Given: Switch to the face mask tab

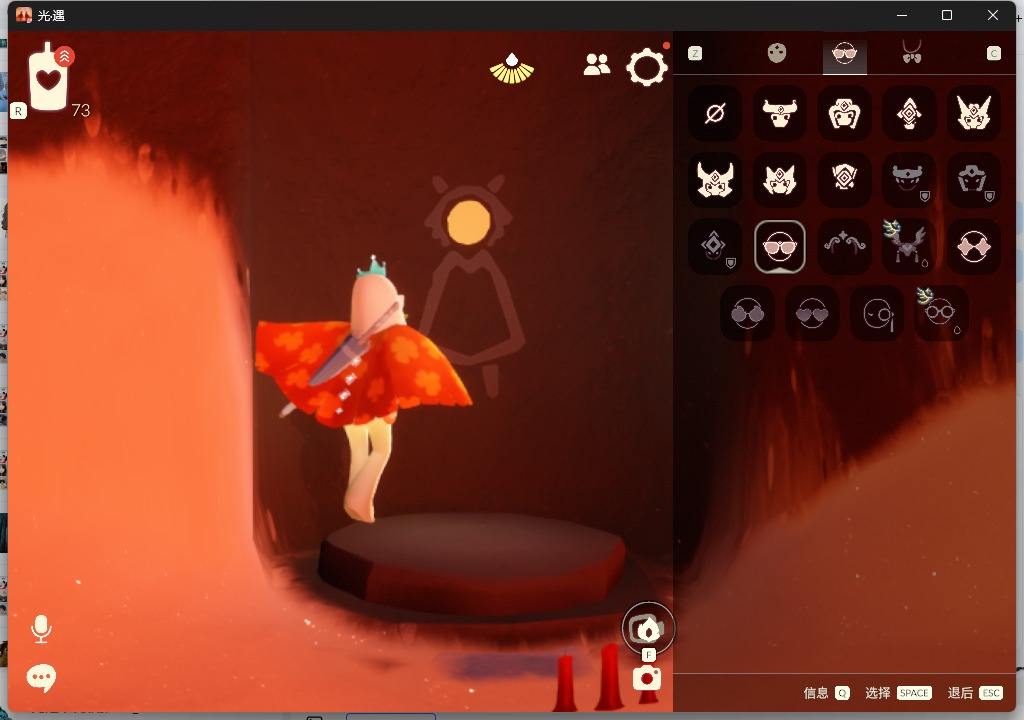Looking at the screenshot, I should 776,53.
